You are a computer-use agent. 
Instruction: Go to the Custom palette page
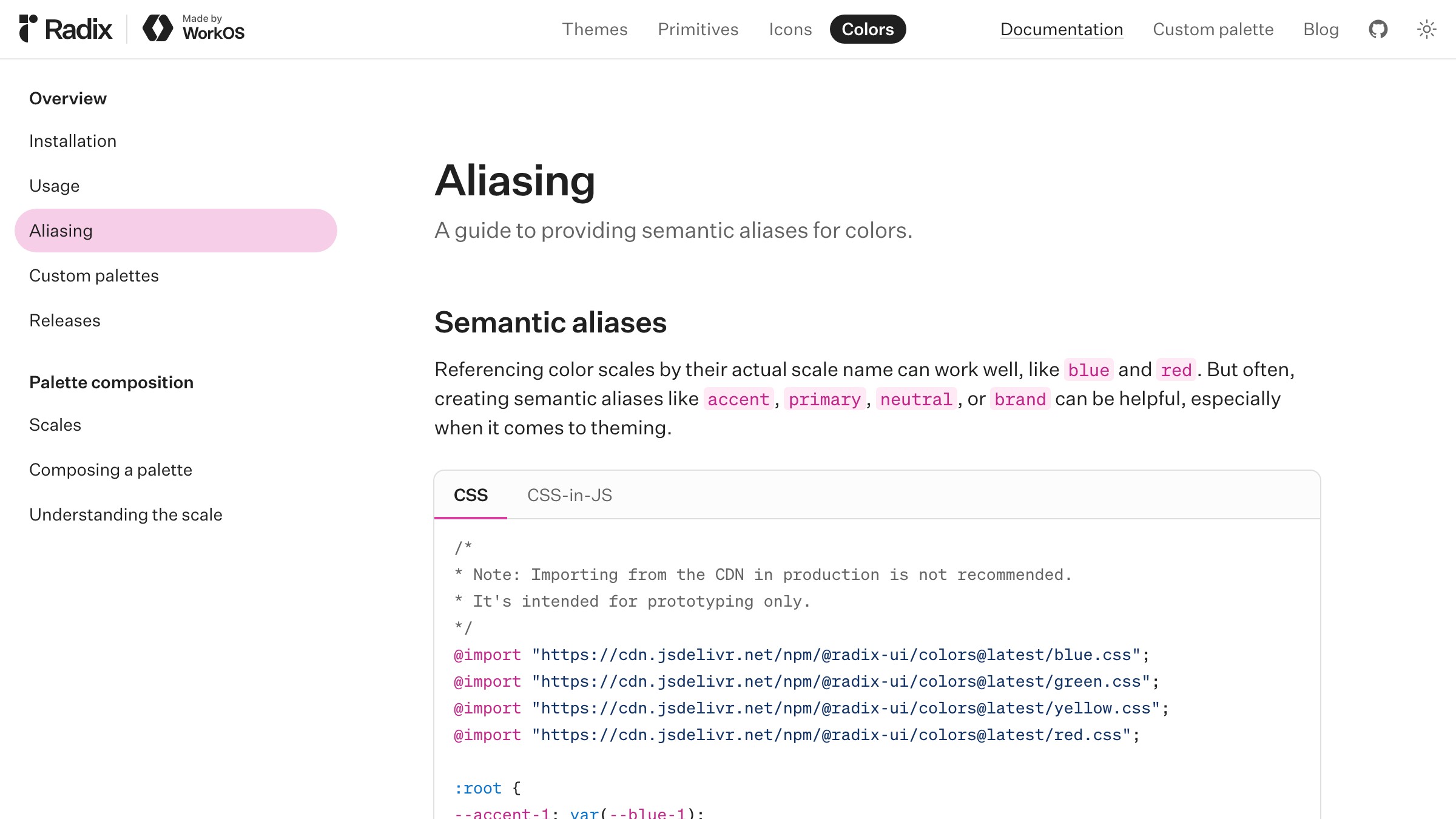tap(1213, 29)
